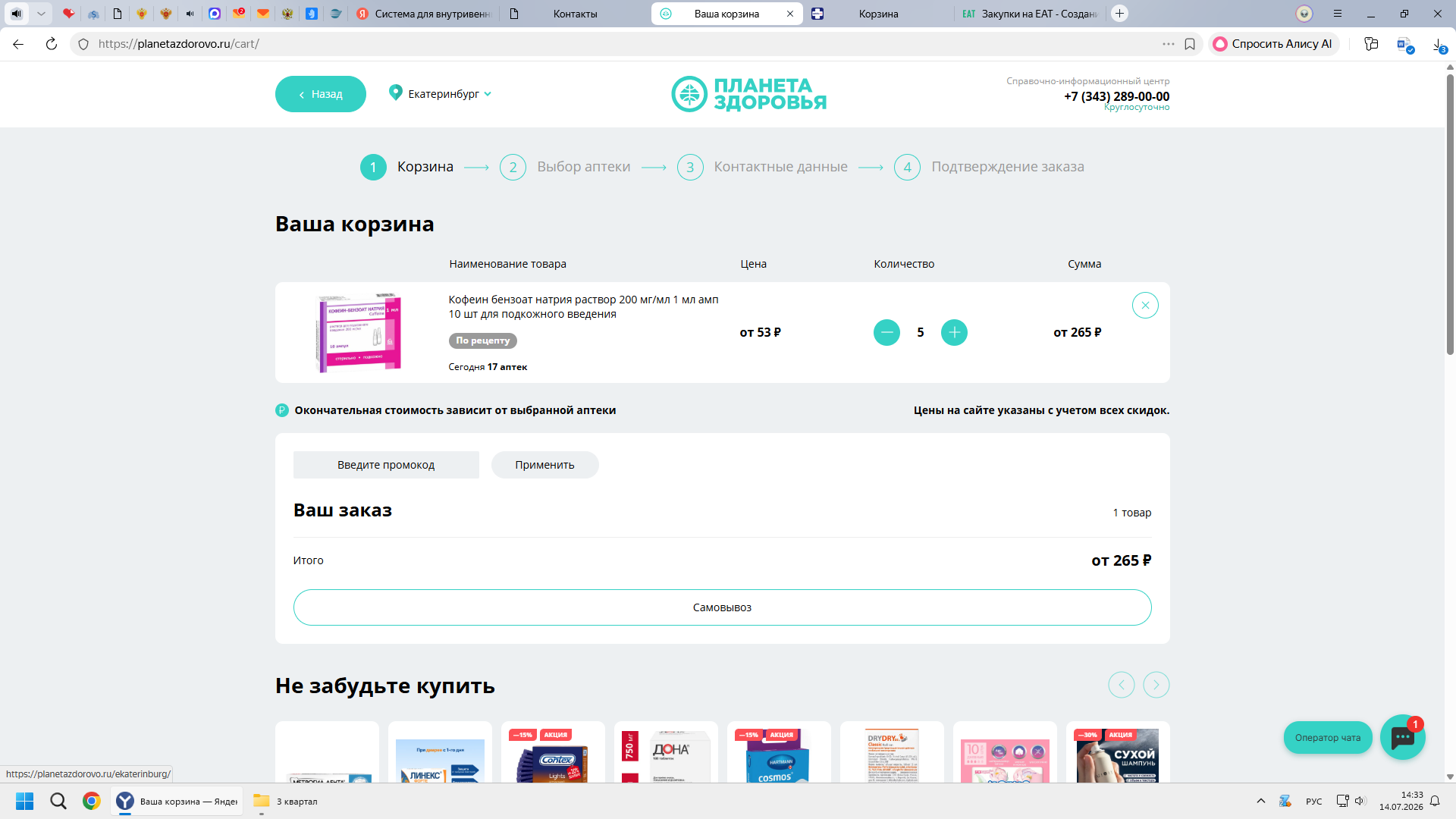Focus the promo code input field
This screenshot has width=1456, height=819.
[x=386, y=465]
